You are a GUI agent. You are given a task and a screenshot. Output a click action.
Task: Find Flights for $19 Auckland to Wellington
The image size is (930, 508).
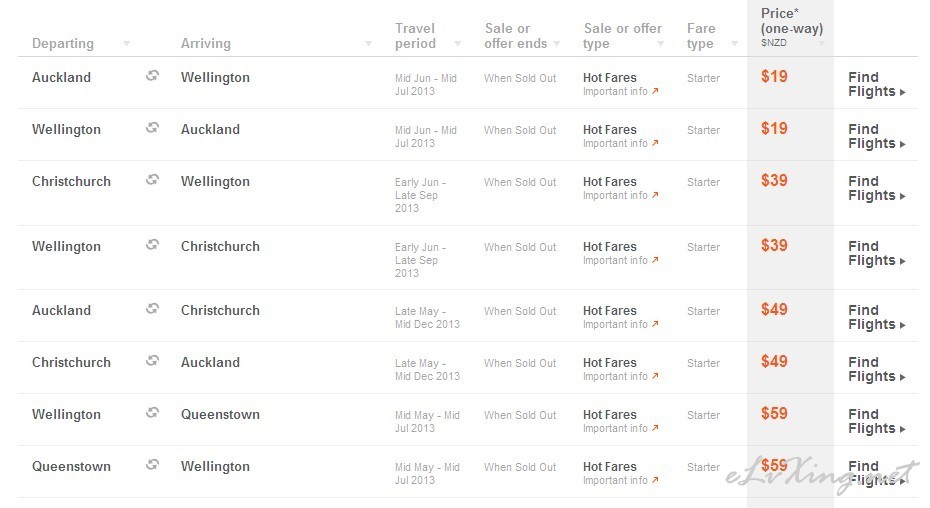coord(877,84)
